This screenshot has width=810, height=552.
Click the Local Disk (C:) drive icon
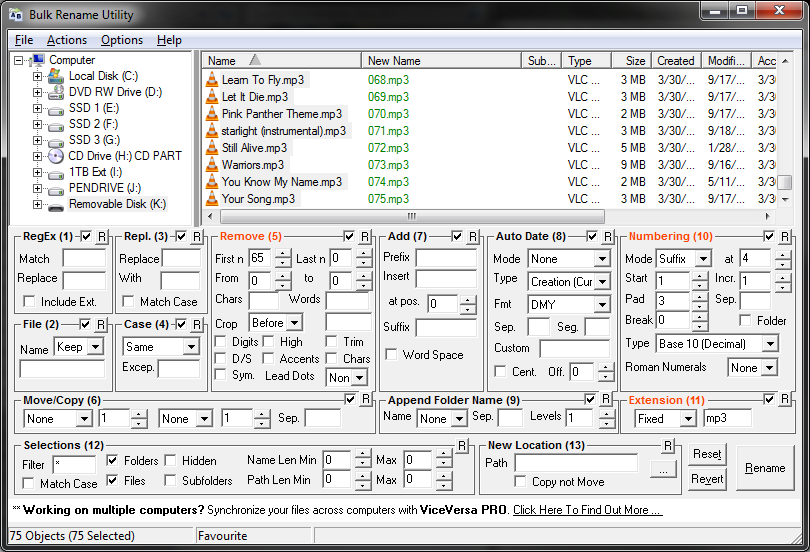56,76
